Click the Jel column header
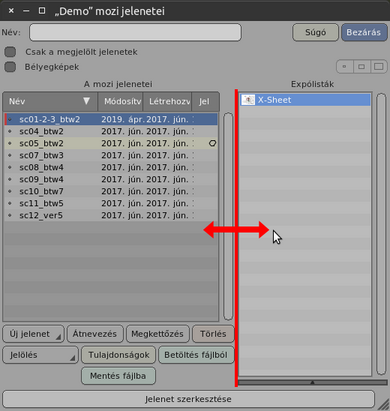 (x=205, y=102)
